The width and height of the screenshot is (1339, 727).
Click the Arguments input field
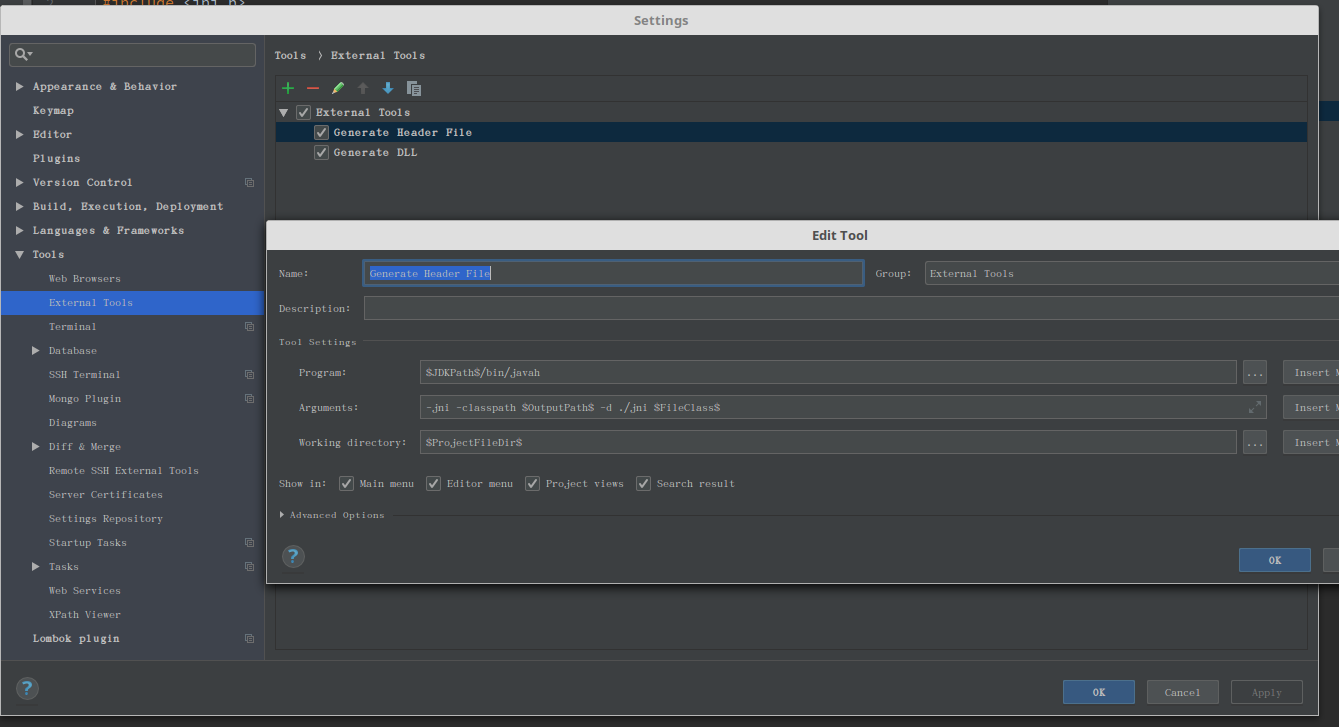click(843, 407)
